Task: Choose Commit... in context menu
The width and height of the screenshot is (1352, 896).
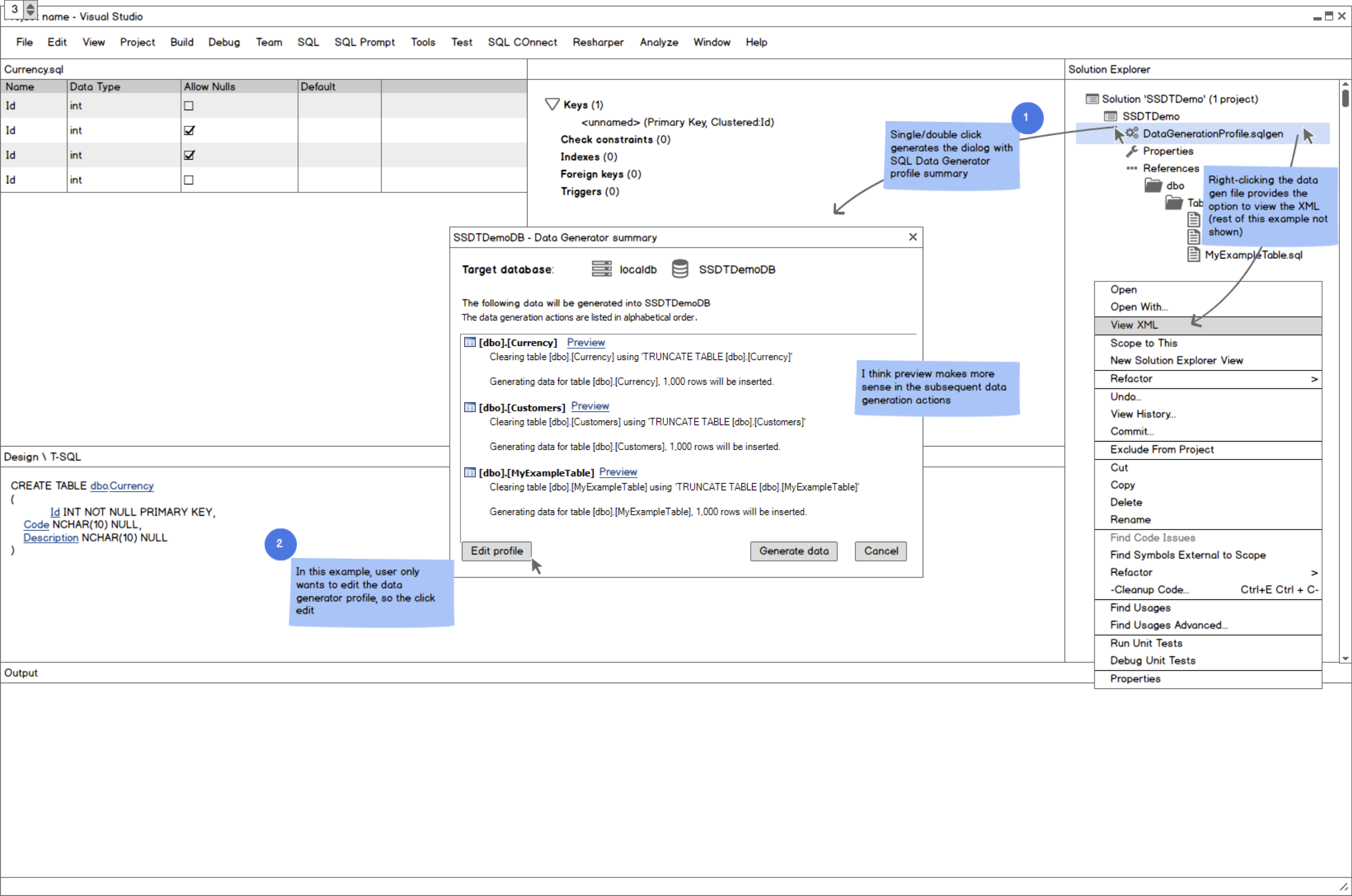Action: pyautogui.click(x=1207, y=432)
